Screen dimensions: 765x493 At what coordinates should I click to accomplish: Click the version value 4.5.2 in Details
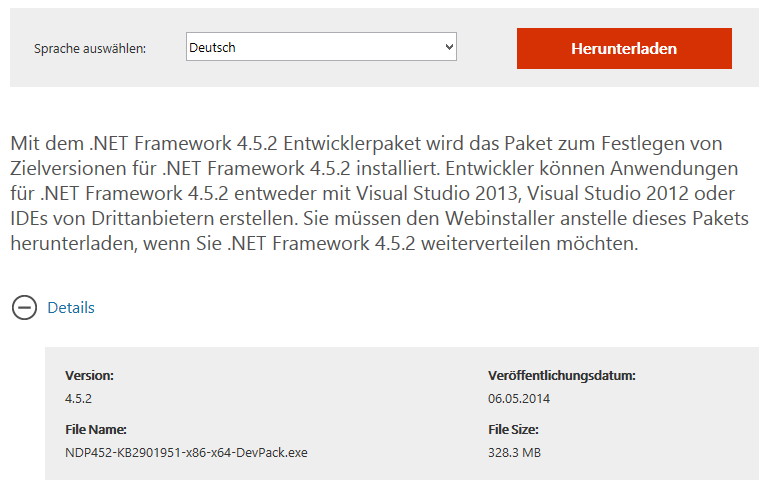pyautogui.click(x=78, y=398)
